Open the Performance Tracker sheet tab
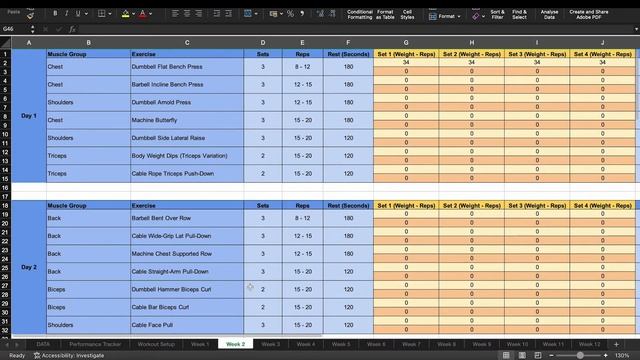The height and width of the screenshot is (360, 640). [95, 344]
